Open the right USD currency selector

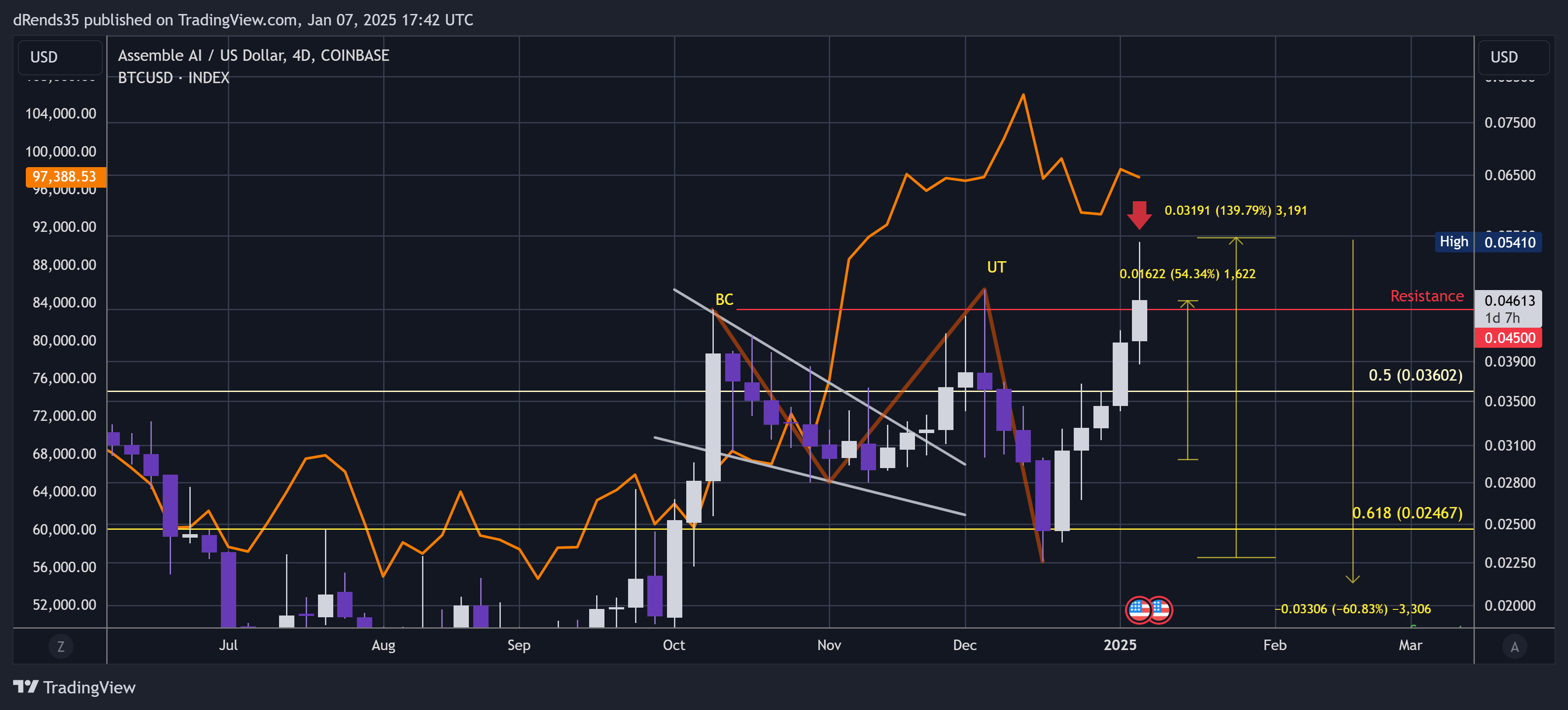tap(1513, 57)
